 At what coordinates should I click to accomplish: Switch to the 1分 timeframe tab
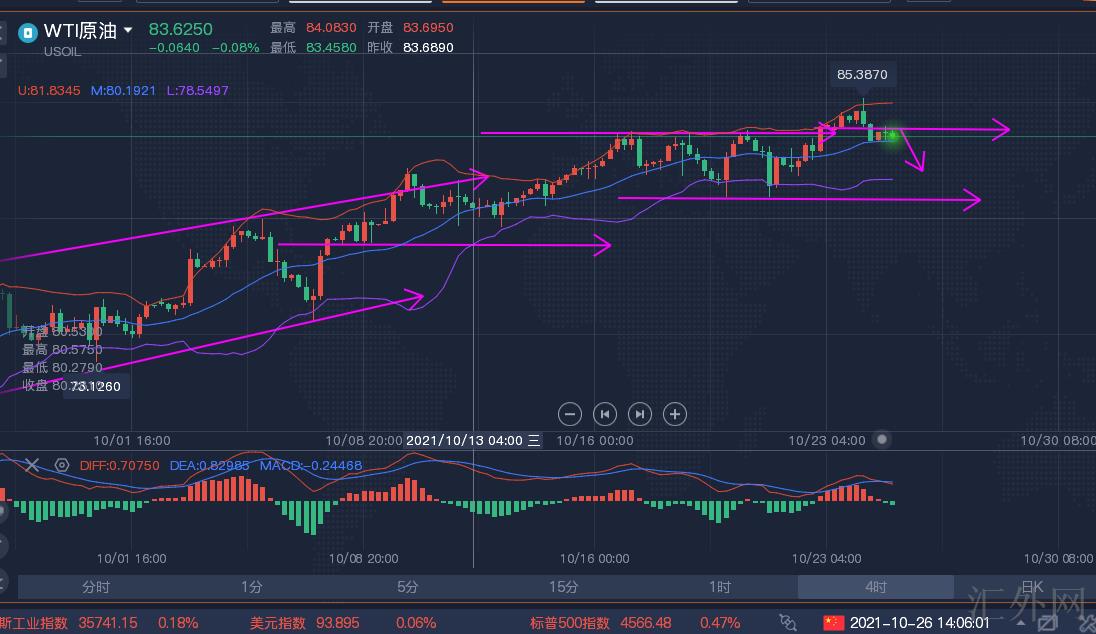(x=251, y=587)
